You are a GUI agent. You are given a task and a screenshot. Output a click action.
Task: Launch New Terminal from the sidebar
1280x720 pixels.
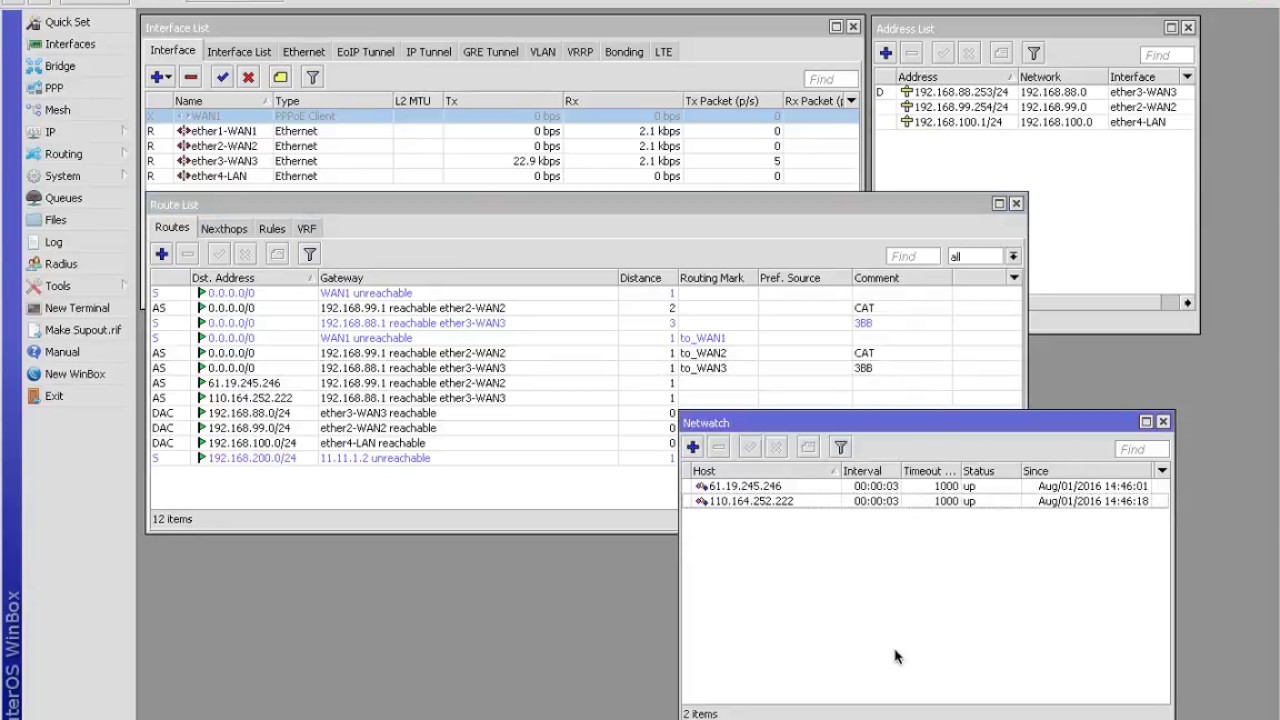pos(77,308)
